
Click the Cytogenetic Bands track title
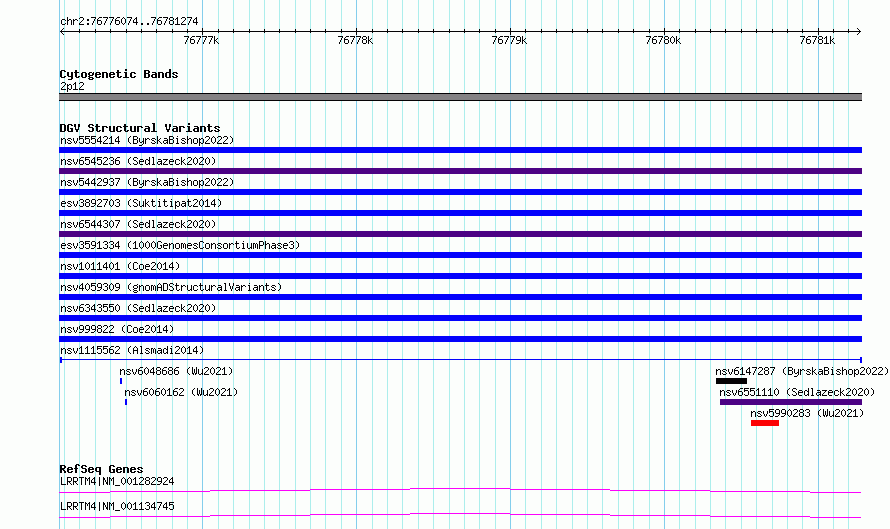click(x=119, y=74)
